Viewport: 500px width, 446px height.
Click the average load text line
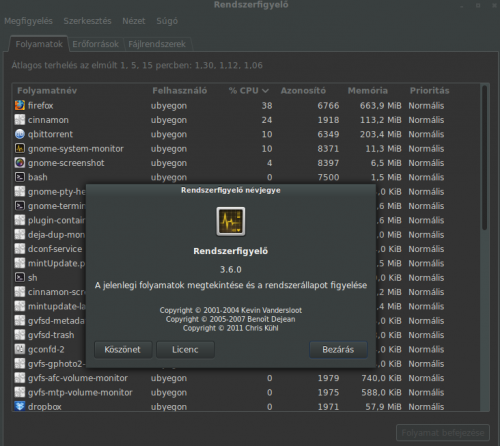(137, 65)
